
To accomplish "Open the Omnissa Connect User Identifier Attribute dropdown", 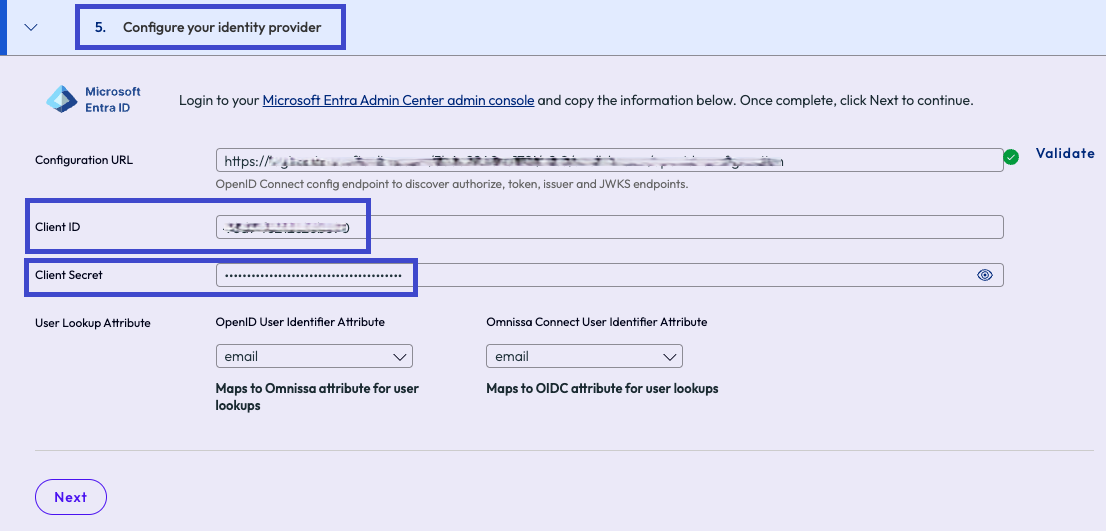I will tap(584, 356).
